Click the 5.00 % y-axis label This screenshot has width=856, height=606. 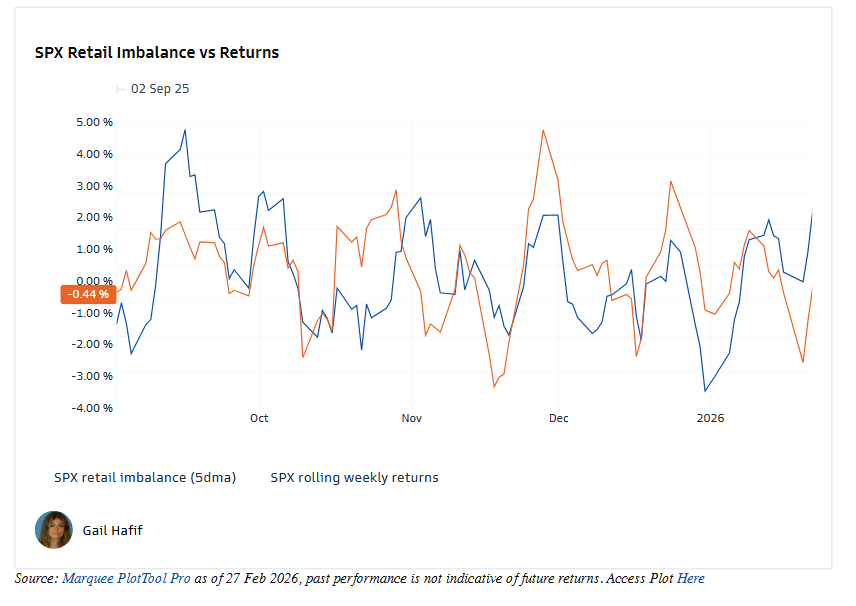[95, 123]
